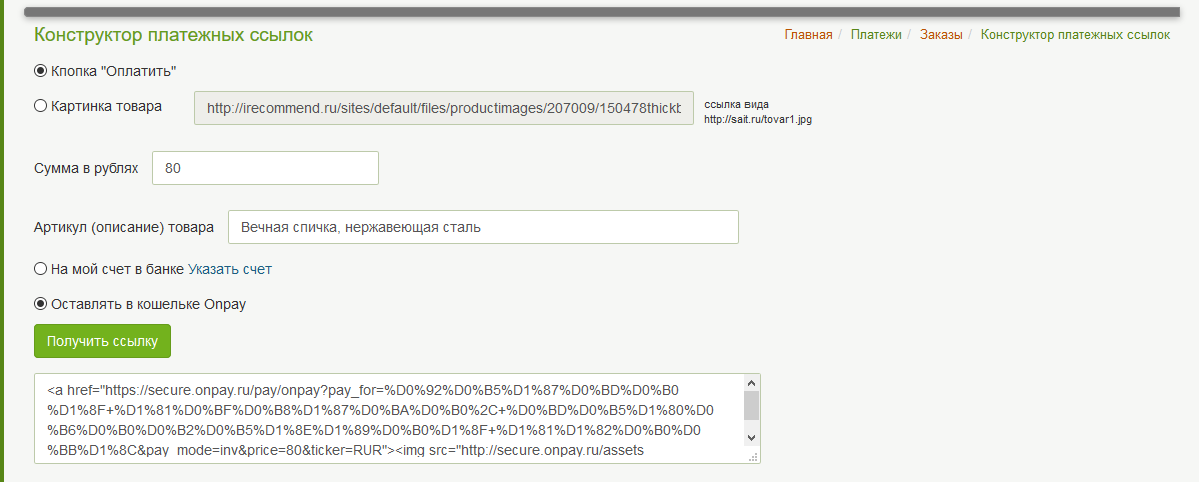This screenshot has width=1199, height=482.
Task: Go to Главная in breadcrumbs
Action: tap(808, 35)
